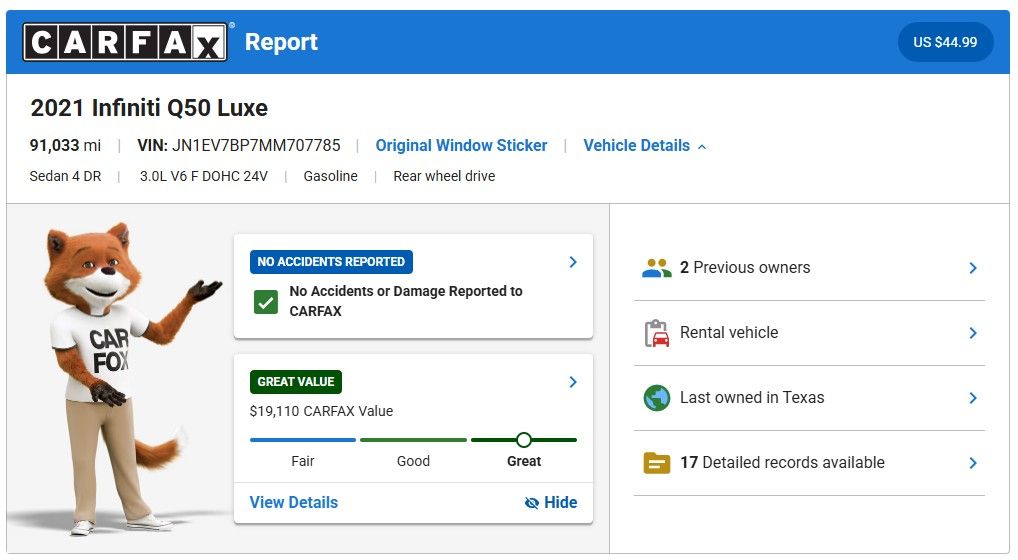1018x560 pixels.
Task: Open the 2 Previous owners row
Action: (808, 268)
